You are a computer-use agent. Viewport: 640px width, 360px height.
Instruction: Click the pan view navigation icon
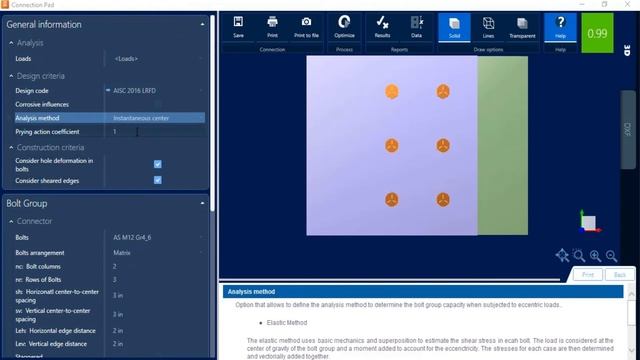tap(562, 256)
